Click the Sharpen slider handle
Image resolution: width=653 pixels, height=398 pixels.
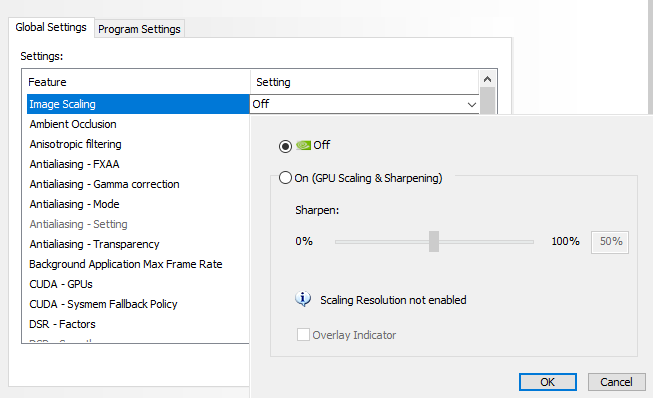[434, 241]
